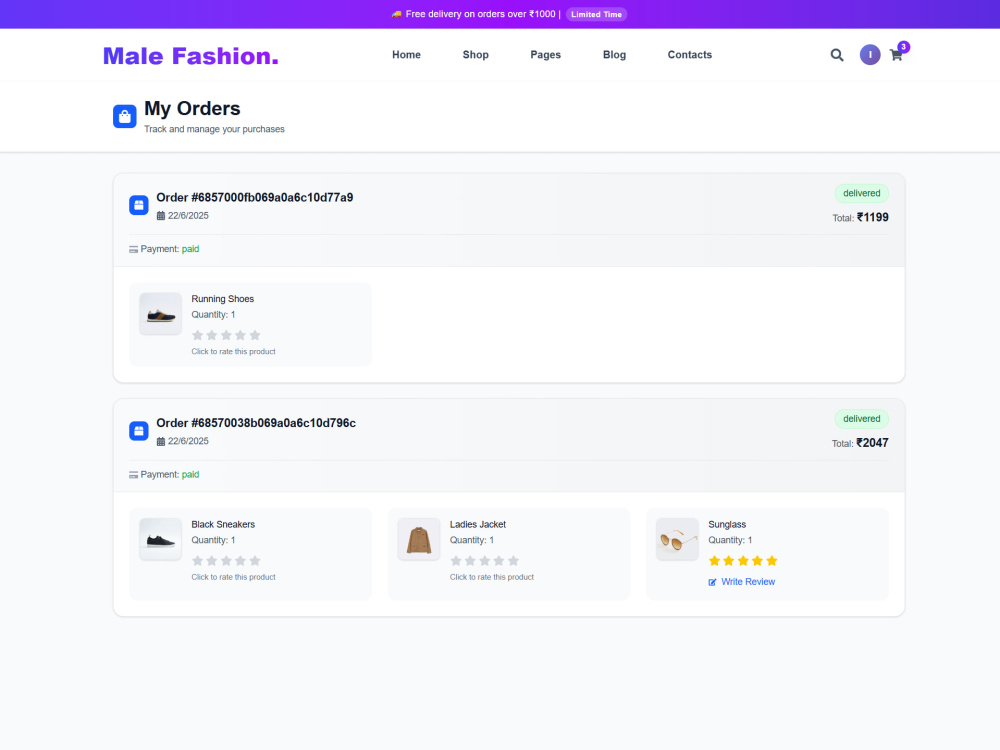Open Ladies Jacket product thumbnail
1000x750 pixels.
click(x=419, y=540)
